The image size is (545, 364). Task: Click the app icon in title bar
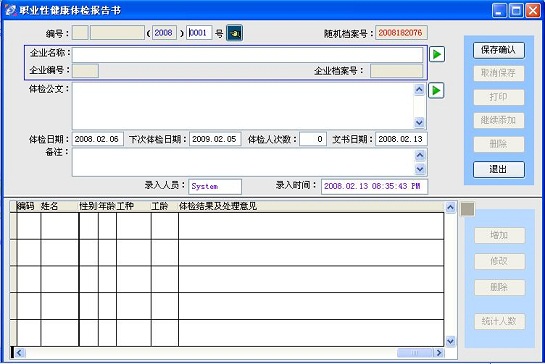click(10, 10)
